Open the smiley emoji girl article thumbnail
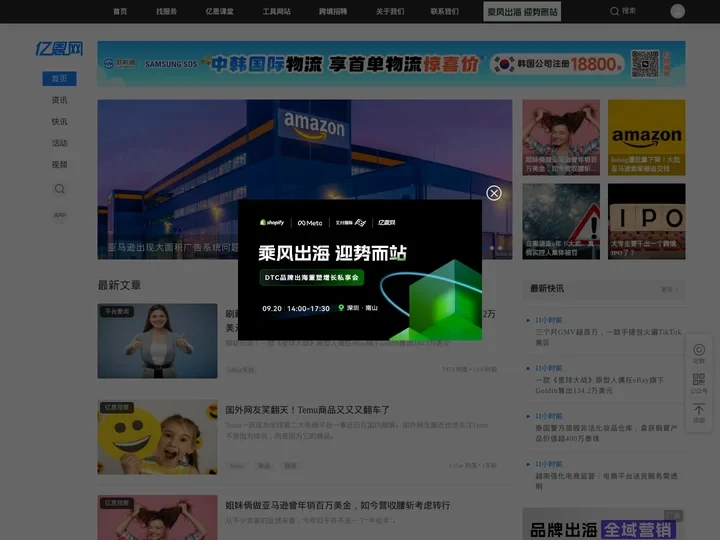720x540 pixels. 158,437
